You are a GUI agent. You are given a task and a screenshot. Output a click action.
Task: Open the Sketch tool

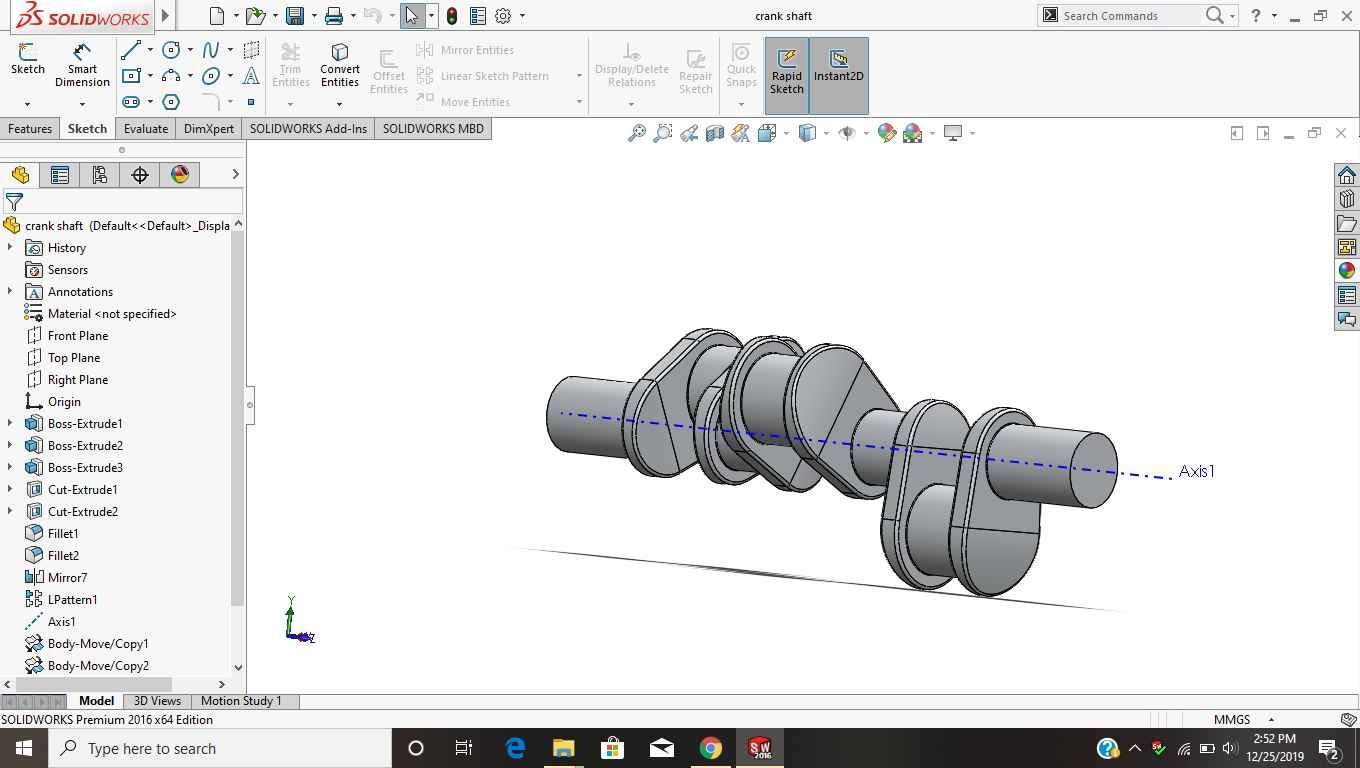pyautogui.click(x=27, y=59)
